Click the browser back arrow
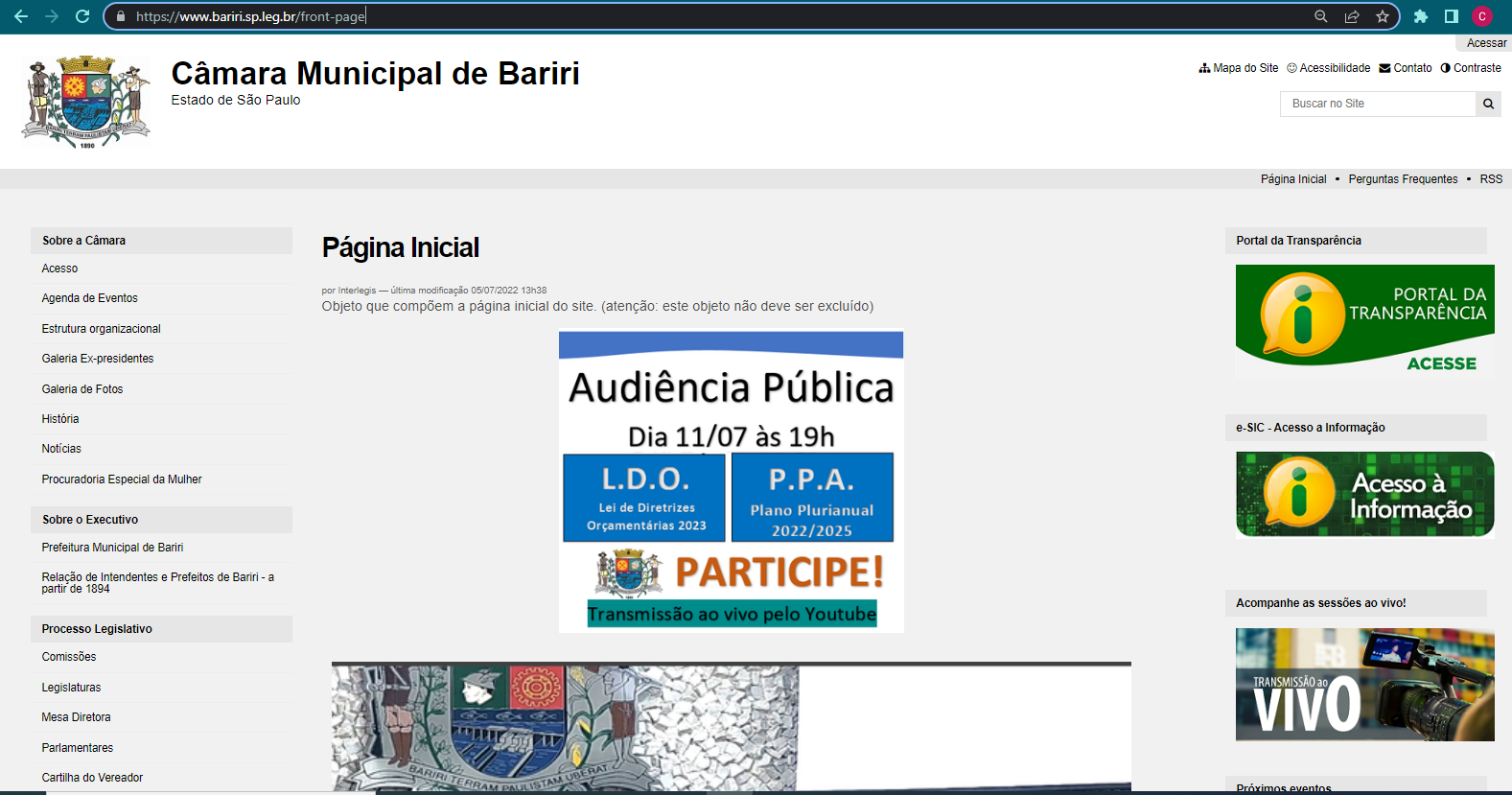This screenshot has width=1512, height=795. [x=21, y=16]
